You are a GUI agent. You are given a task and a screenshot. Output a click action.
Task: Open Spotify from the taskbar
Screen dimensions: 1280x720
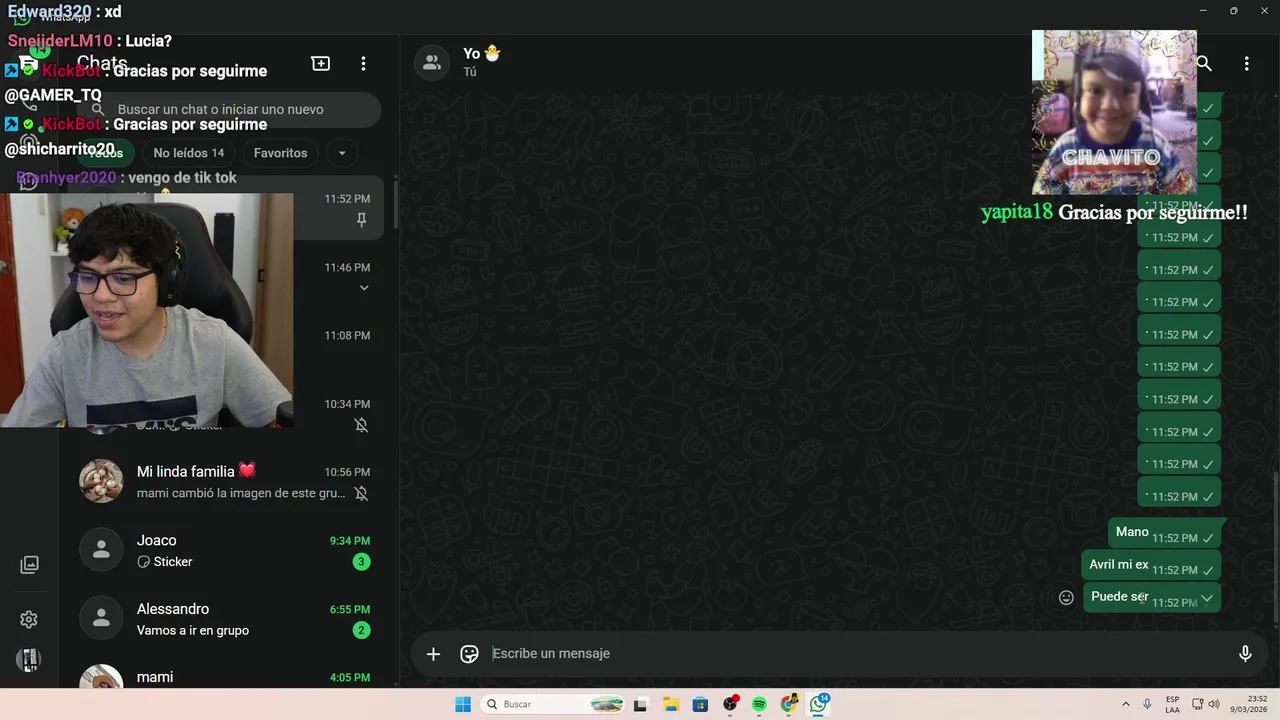(x=759, y=704)
